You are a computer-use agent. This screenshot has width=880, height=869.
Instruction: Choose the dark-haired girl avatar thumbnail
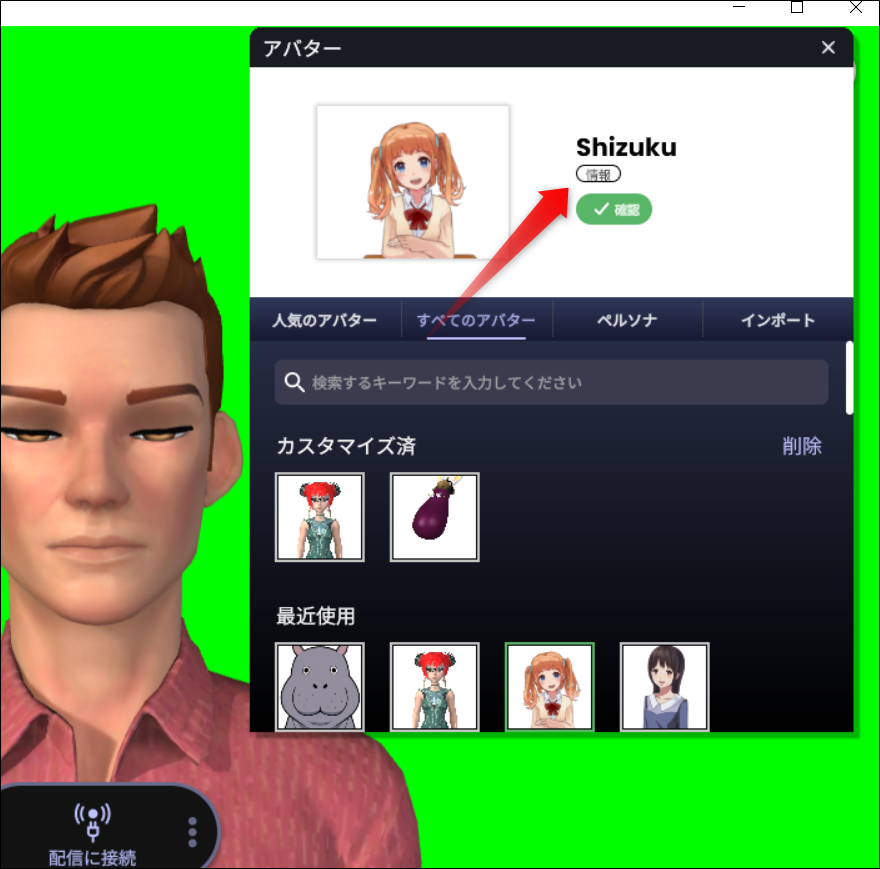(664, 687)
